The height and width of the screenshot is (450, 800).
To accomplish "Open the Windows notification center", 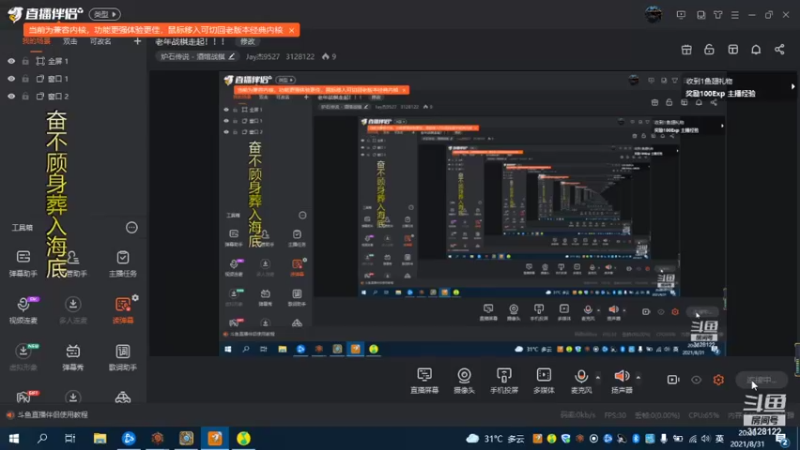I will coord(782,439).
